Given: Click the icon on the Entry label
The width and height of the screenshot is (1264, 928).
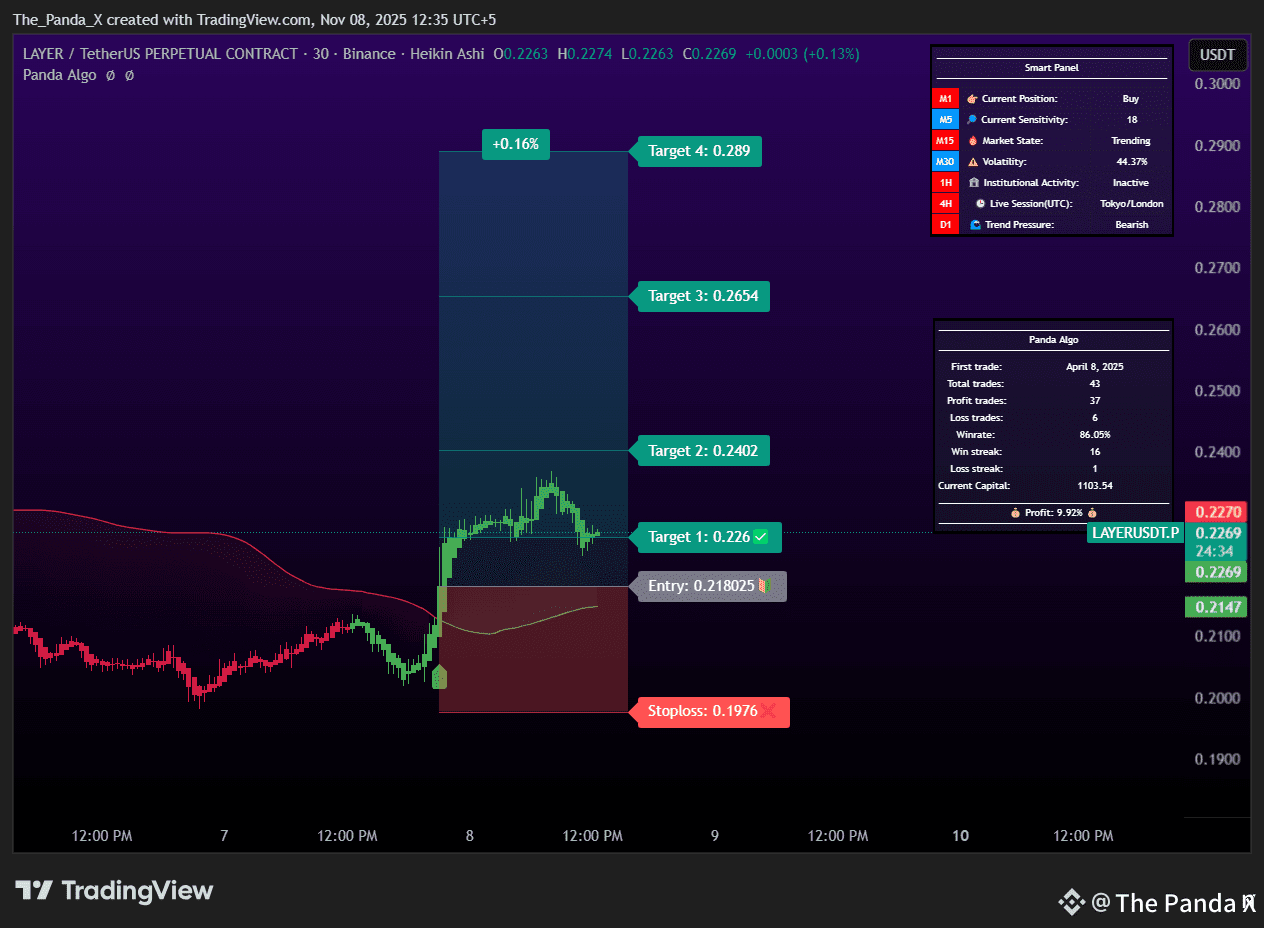Looking at the screenshot, I should pyautogui.click(x=764, y=586).
